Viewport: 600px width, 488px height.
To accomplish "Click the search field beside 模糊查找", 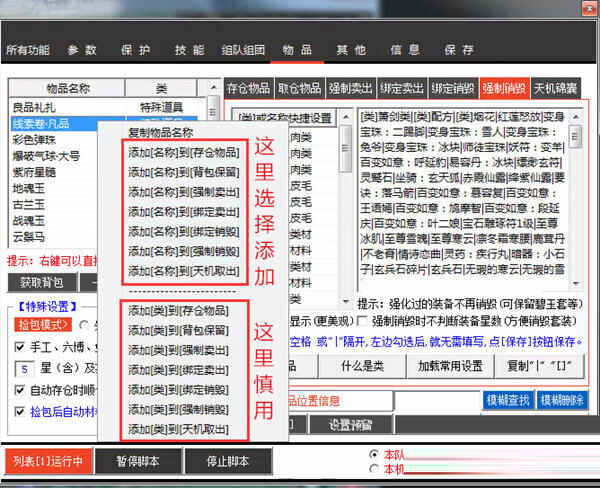I will (x=438, y=401).
